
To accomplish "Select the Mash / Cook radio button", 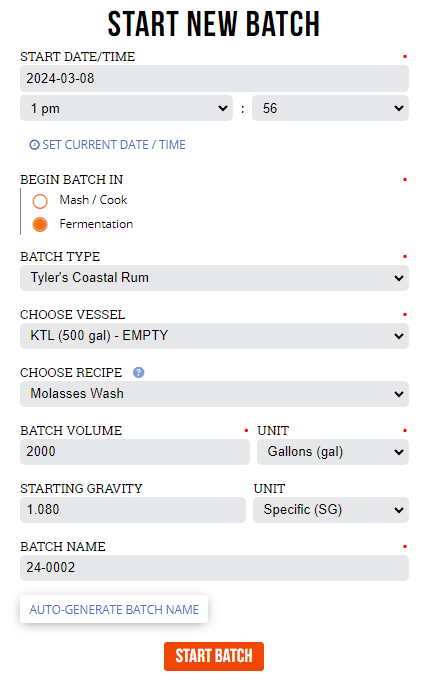I will (40, 201).
